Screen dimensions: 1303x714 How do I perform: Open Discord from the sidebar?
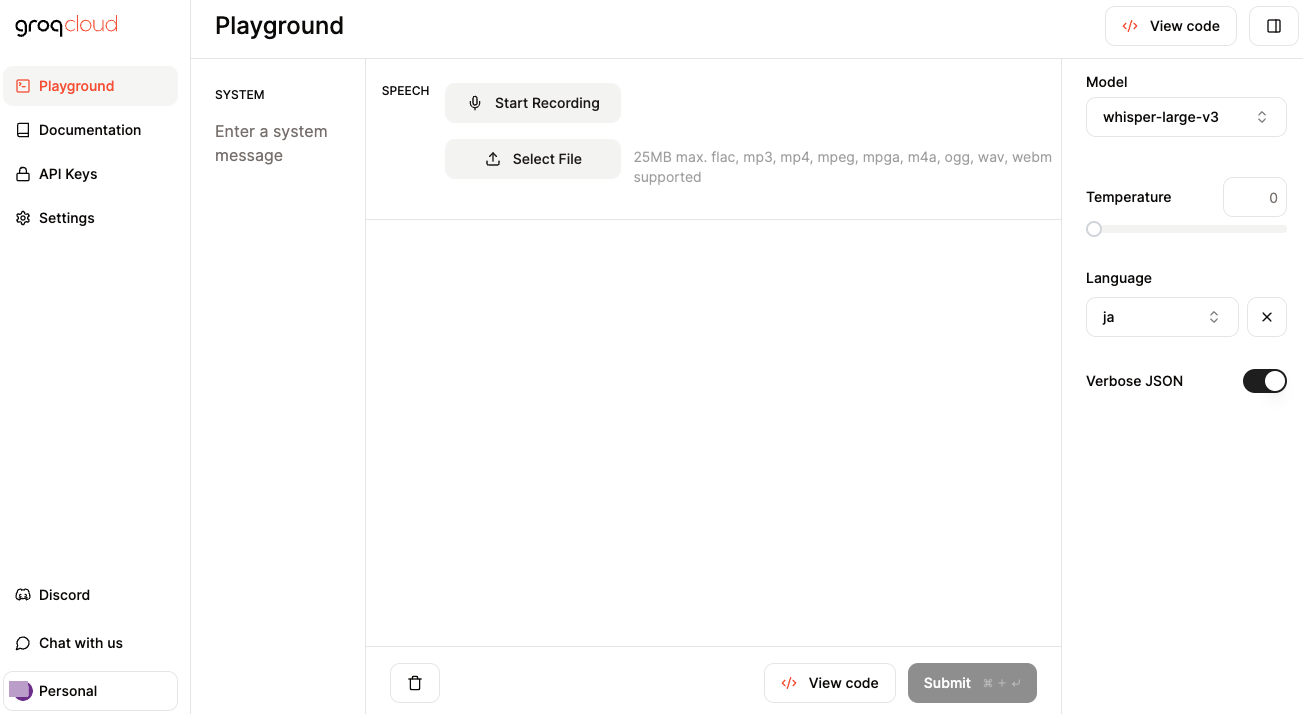tap(64, 595)
